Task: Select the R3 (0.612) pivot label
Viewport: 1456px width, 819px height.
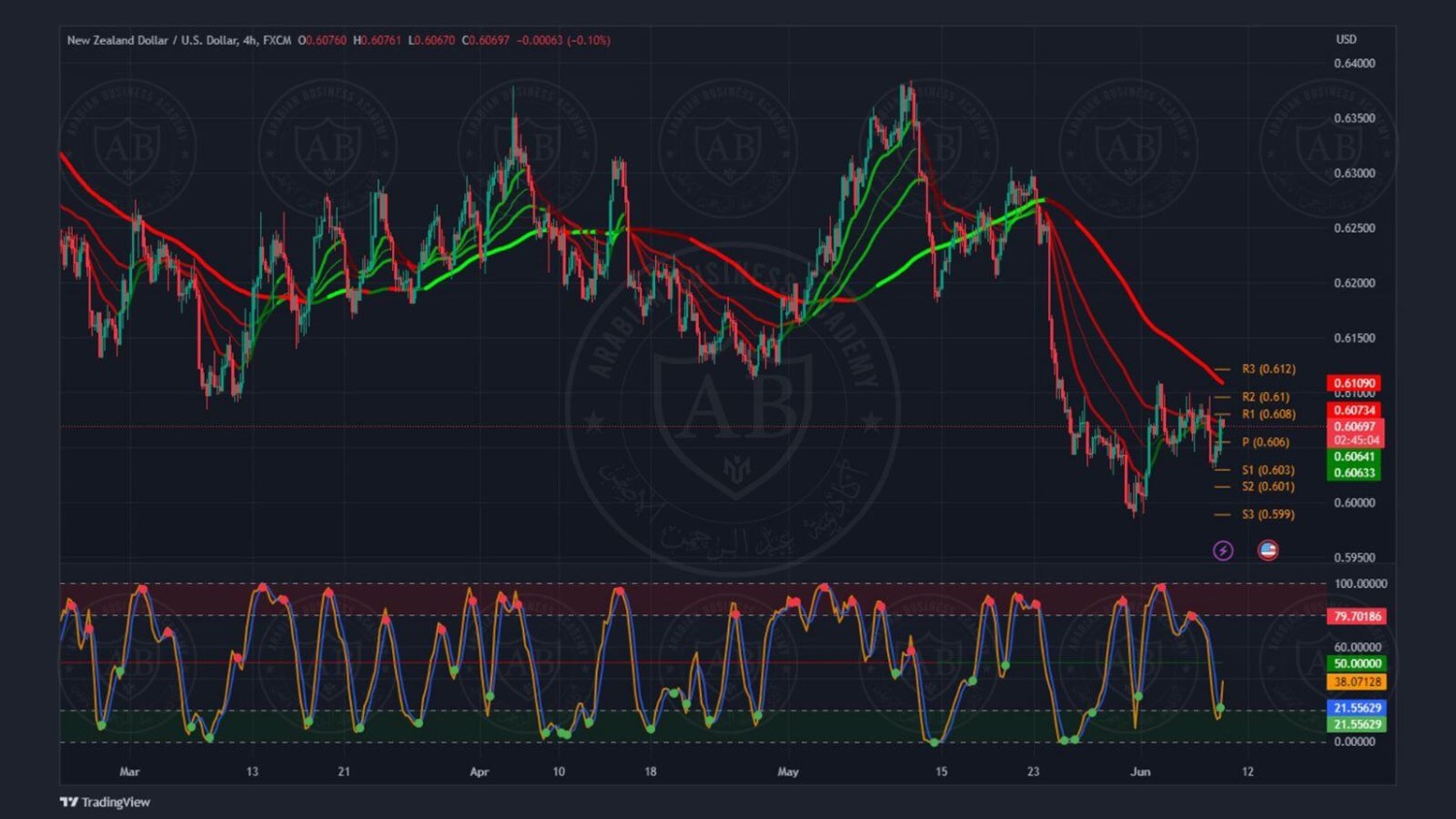Action: click(x=1268, y=369)
